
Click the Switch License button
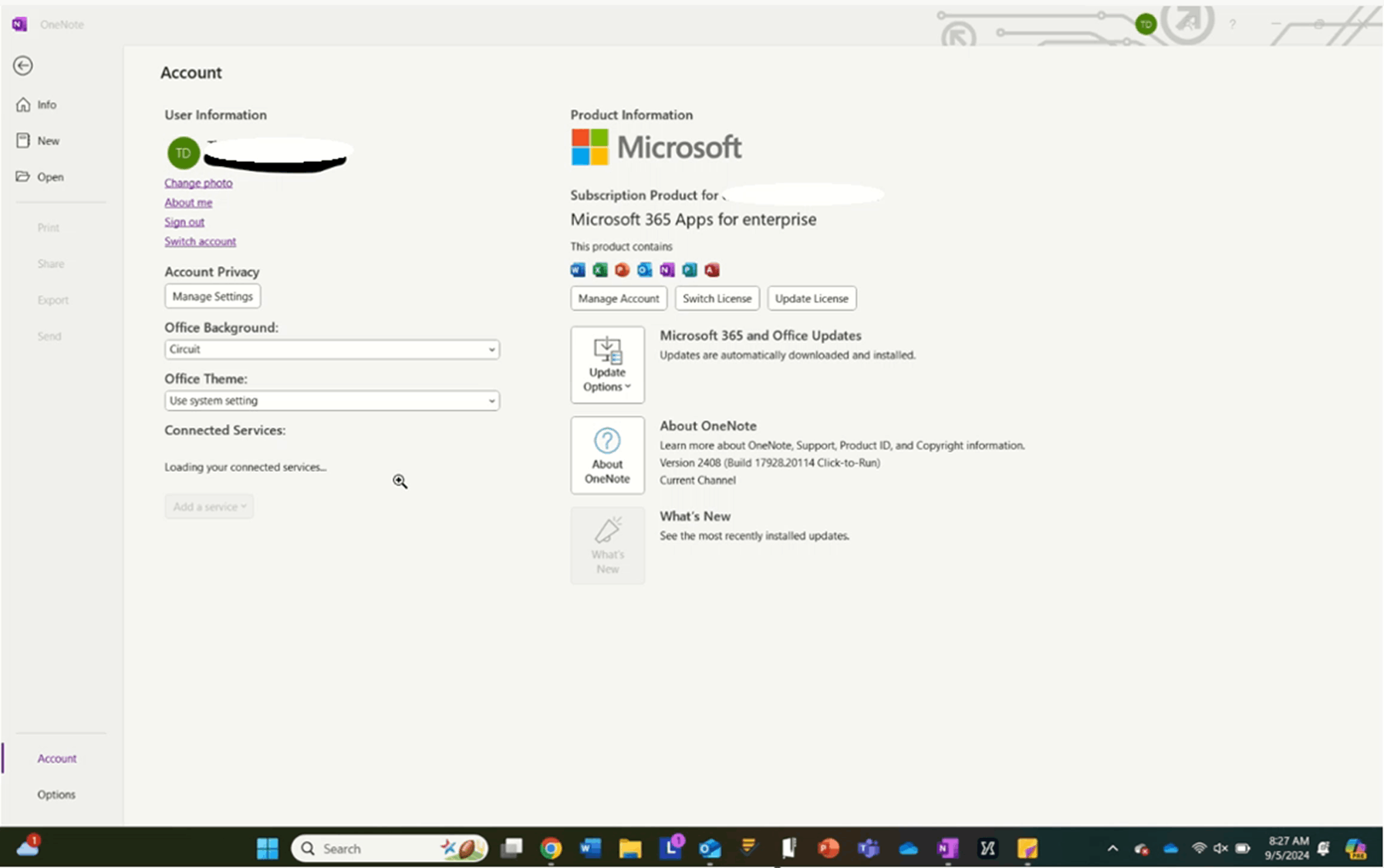coord(717,299)
